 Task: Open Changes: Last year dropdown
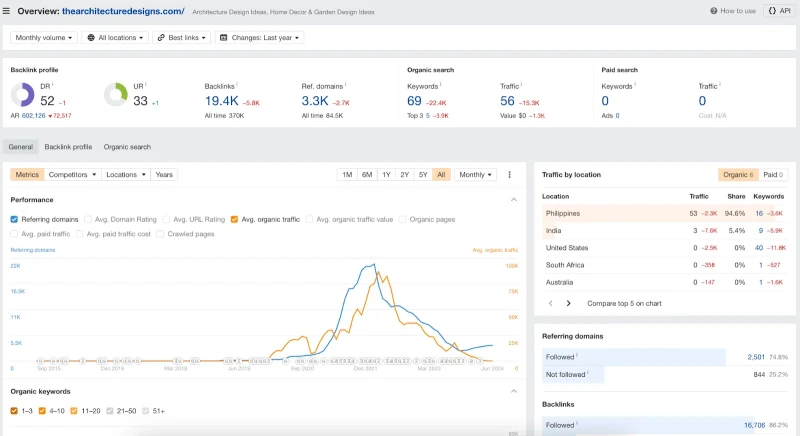[x=260, y=38]
